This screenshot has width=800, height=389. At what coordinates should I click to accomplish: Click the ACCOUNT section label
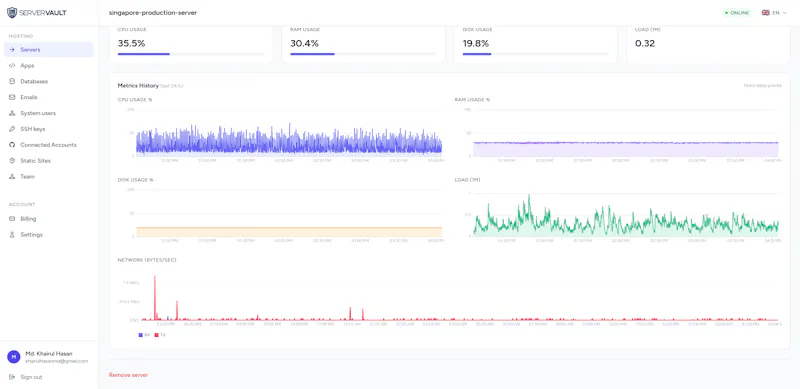(x=22, y=204)
